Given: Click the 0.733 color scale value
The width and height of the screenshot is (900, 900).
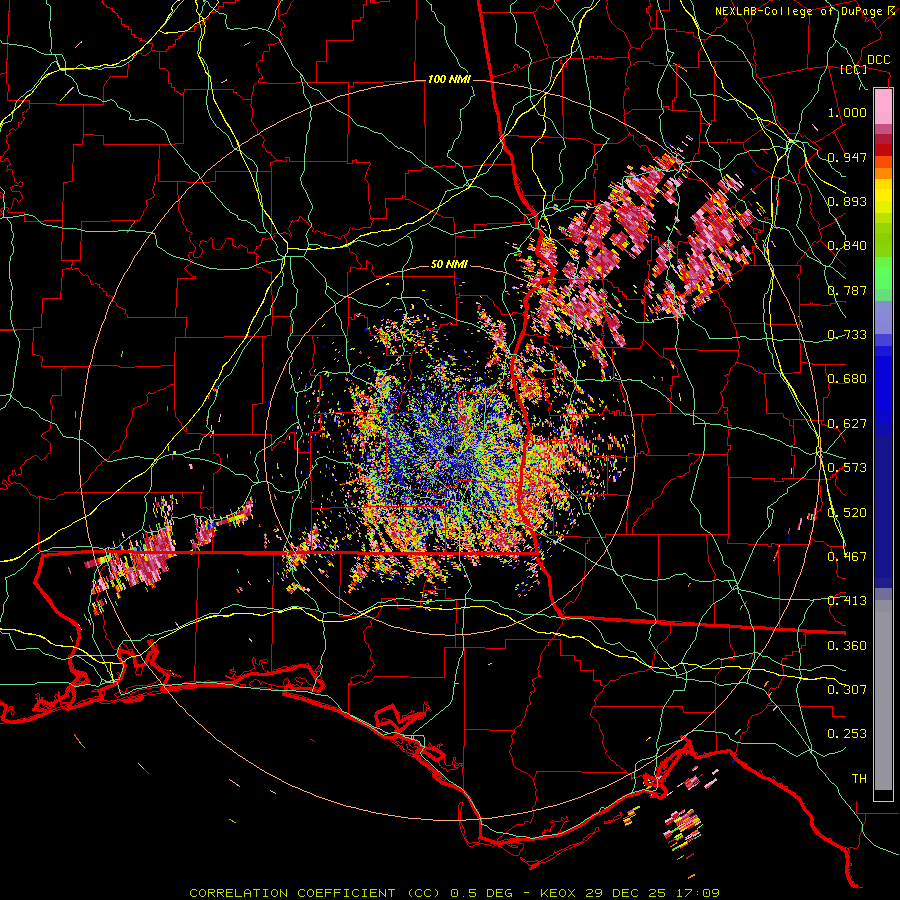Looking at the screenshot, I should pyautogui.click(x=847, y=335).
